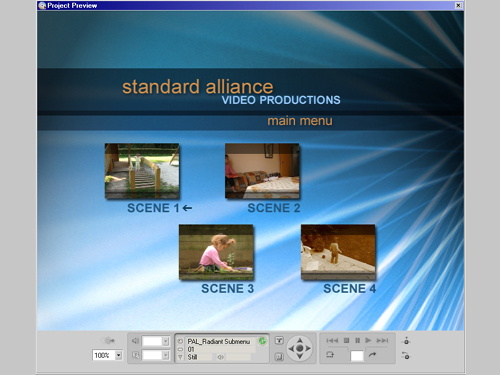The height and width of the screenshot is (375, 500).
Task: Click the right arrow on the navigation pad
Action: point(308,348)
